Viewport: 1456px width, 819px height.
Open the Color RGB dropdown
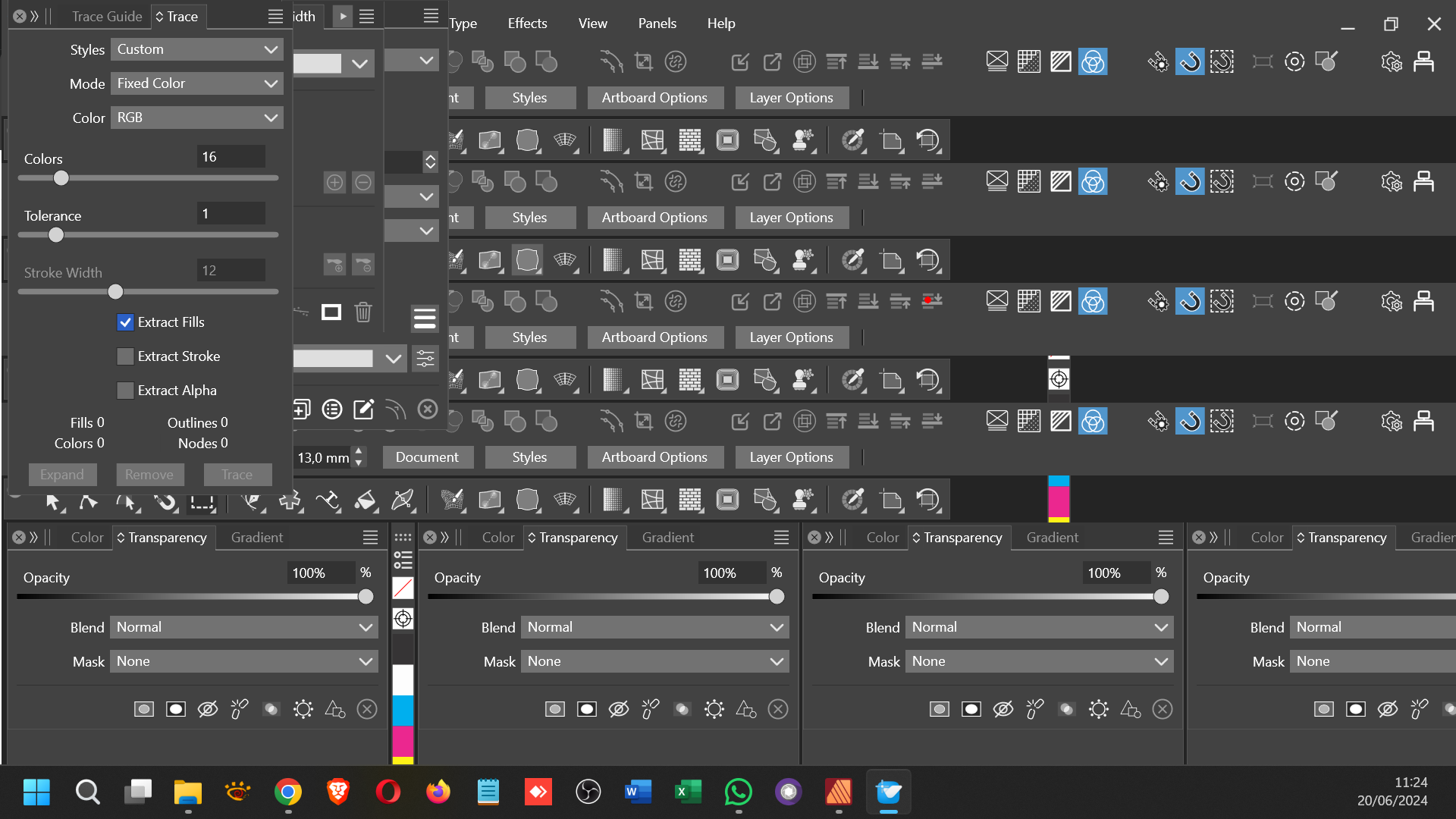[x=196, y=118]
